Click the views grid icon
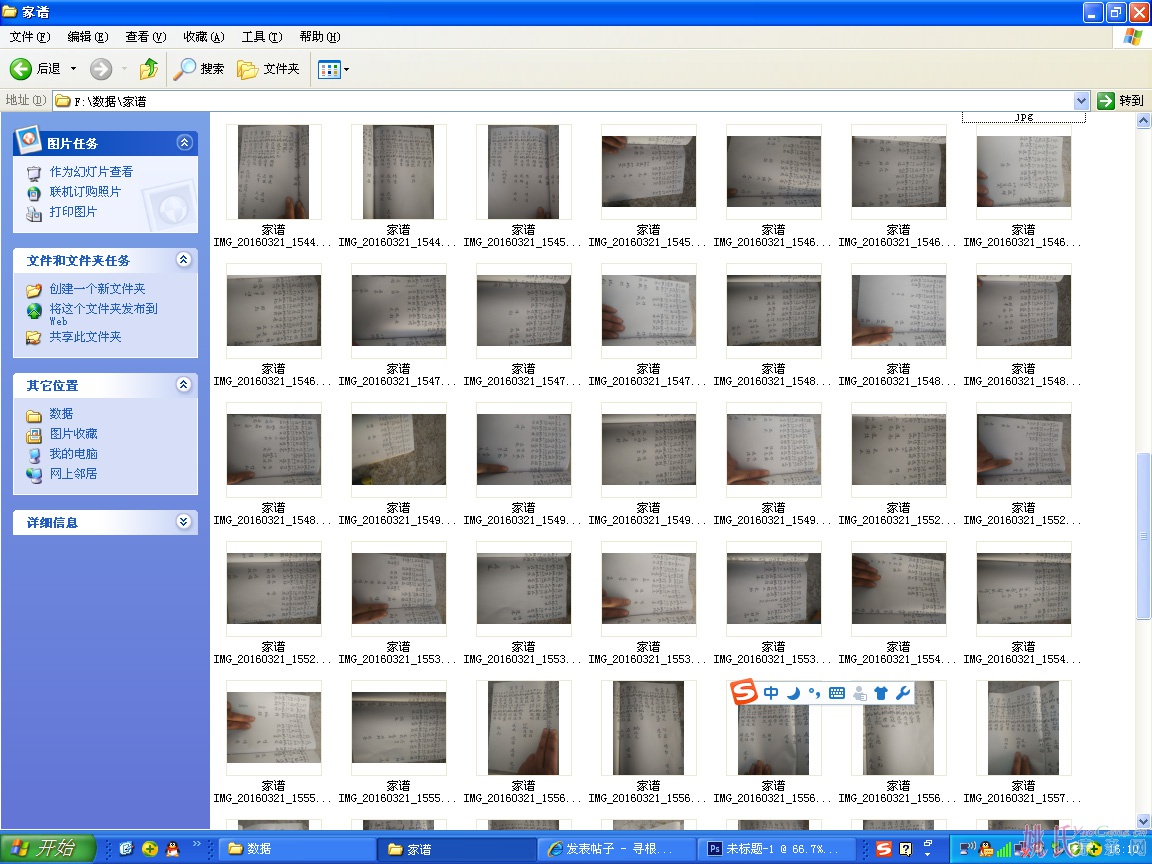Image resolution: width=1152 pixels, height=864 pixels. pos(328,70)
